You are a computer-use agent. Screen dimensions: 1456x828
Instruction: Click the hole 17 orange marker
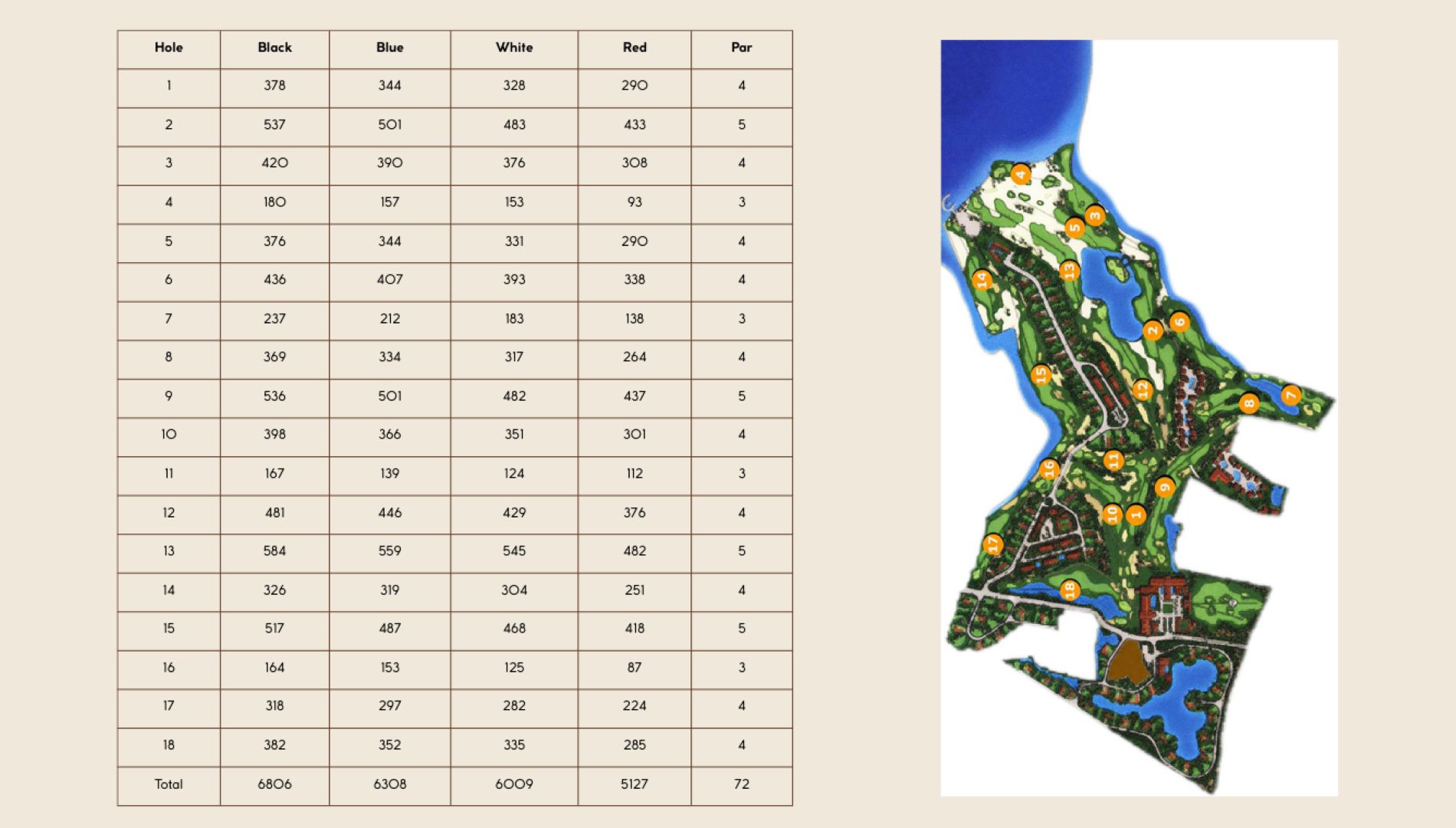[993, 544]
